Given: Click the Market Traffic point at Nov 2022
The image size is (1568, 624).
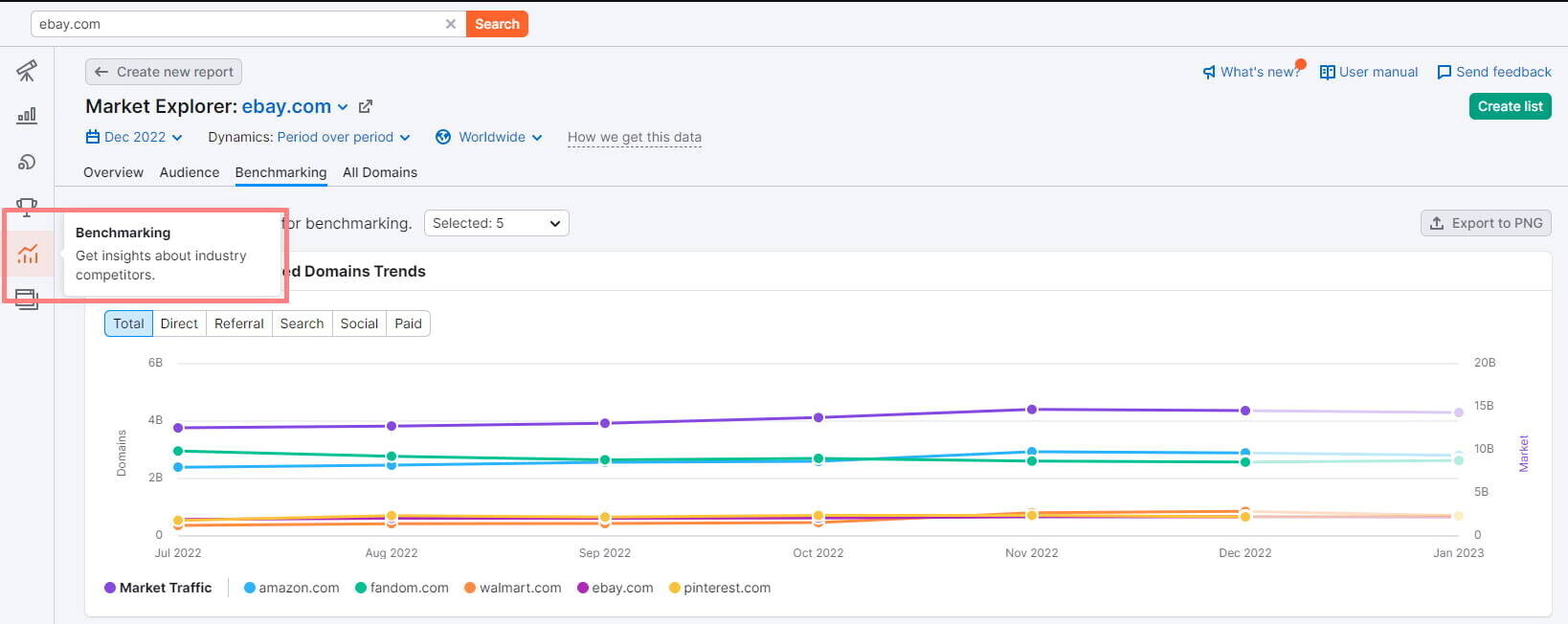Looking at the screenshot, I should click(1032, 410).
